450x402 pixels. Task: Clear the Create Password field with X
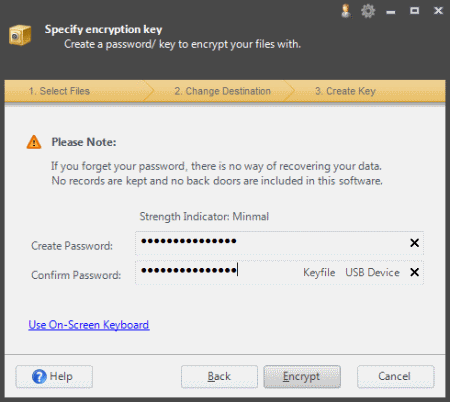(414, 243)
